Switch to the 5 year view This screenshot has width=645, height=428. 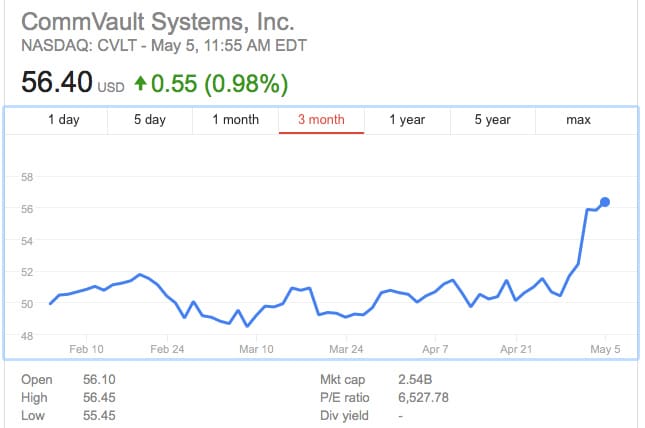(x=493, y=120)
